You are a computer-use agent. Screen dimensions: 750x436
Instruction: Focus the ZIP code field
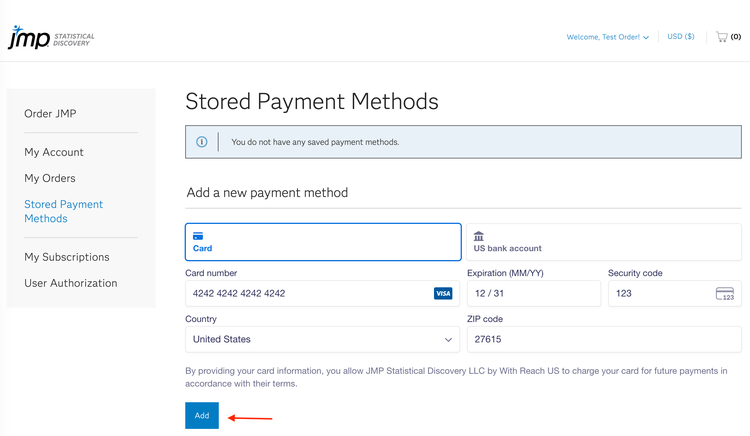coord(604,339)
